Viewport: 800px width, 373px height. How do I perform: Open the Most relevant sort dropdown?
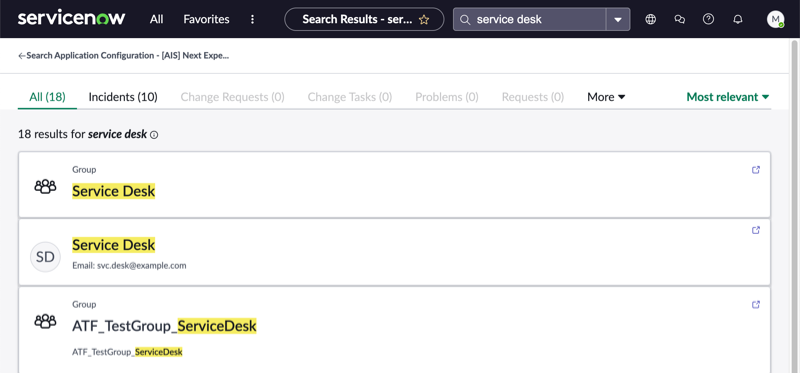(728, 97)
